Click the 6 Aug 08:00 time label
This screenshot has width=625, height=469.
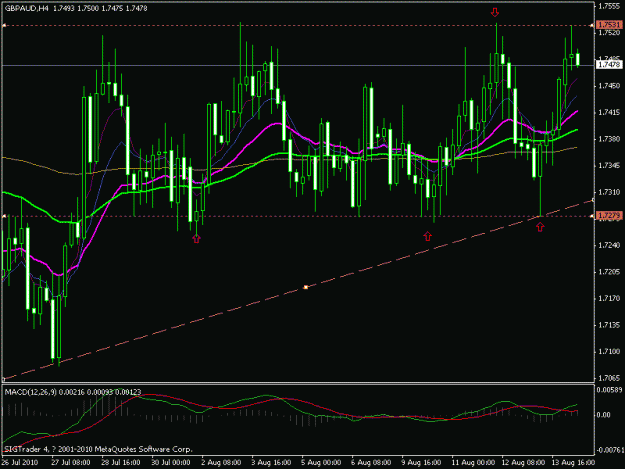pyautogui.click(x=371, y=462)
